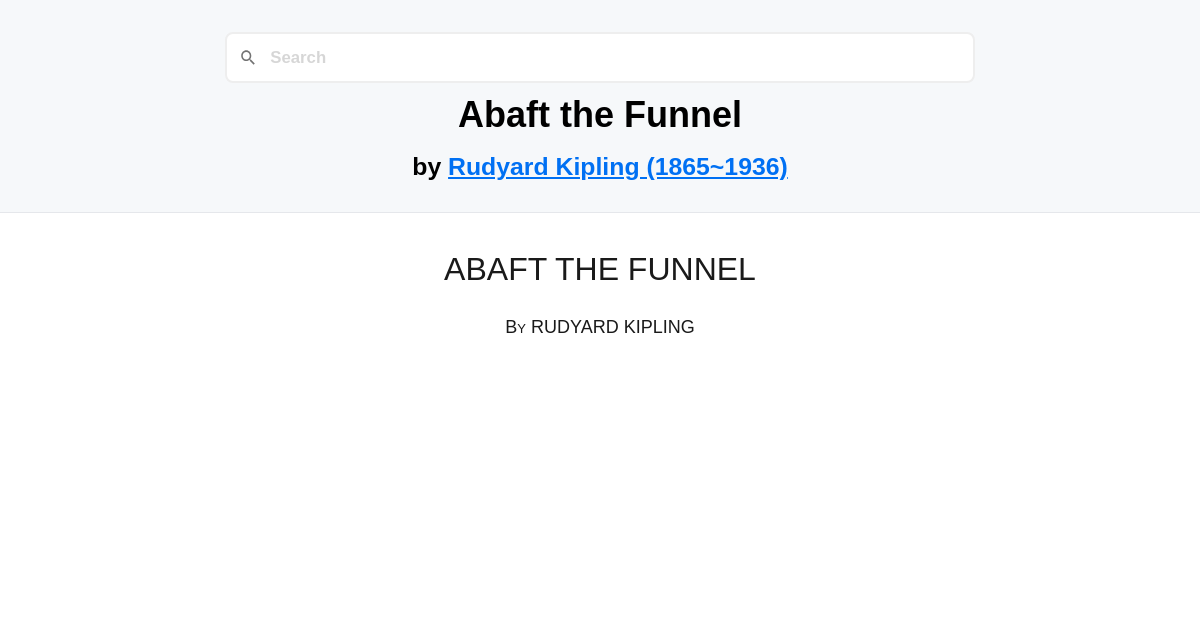Image resolution: width=1200 pixels, height=628 pixels.
Task: Click the By Rudyard Kipling byline text
Action: point(600,326)
